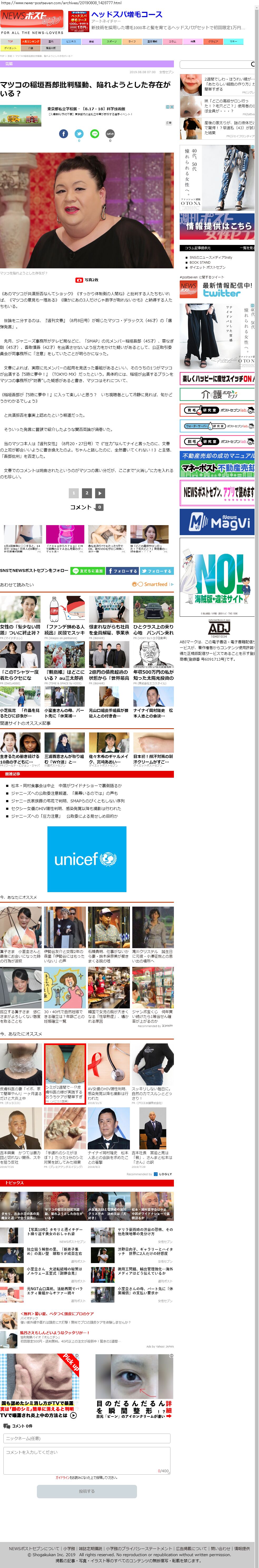Open the 人気ランキング navigation tab

31,42
